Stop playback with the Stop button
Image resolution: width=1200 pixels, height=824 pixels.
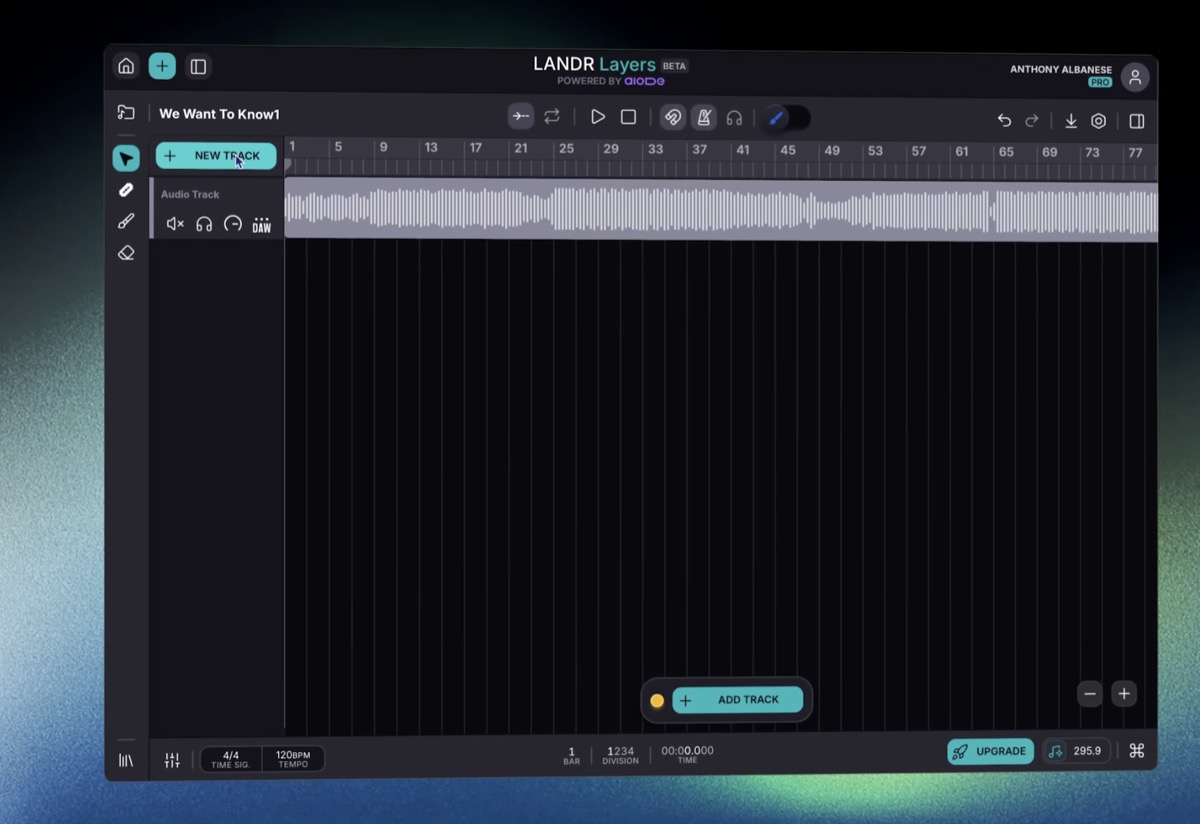tap(628, 117)
